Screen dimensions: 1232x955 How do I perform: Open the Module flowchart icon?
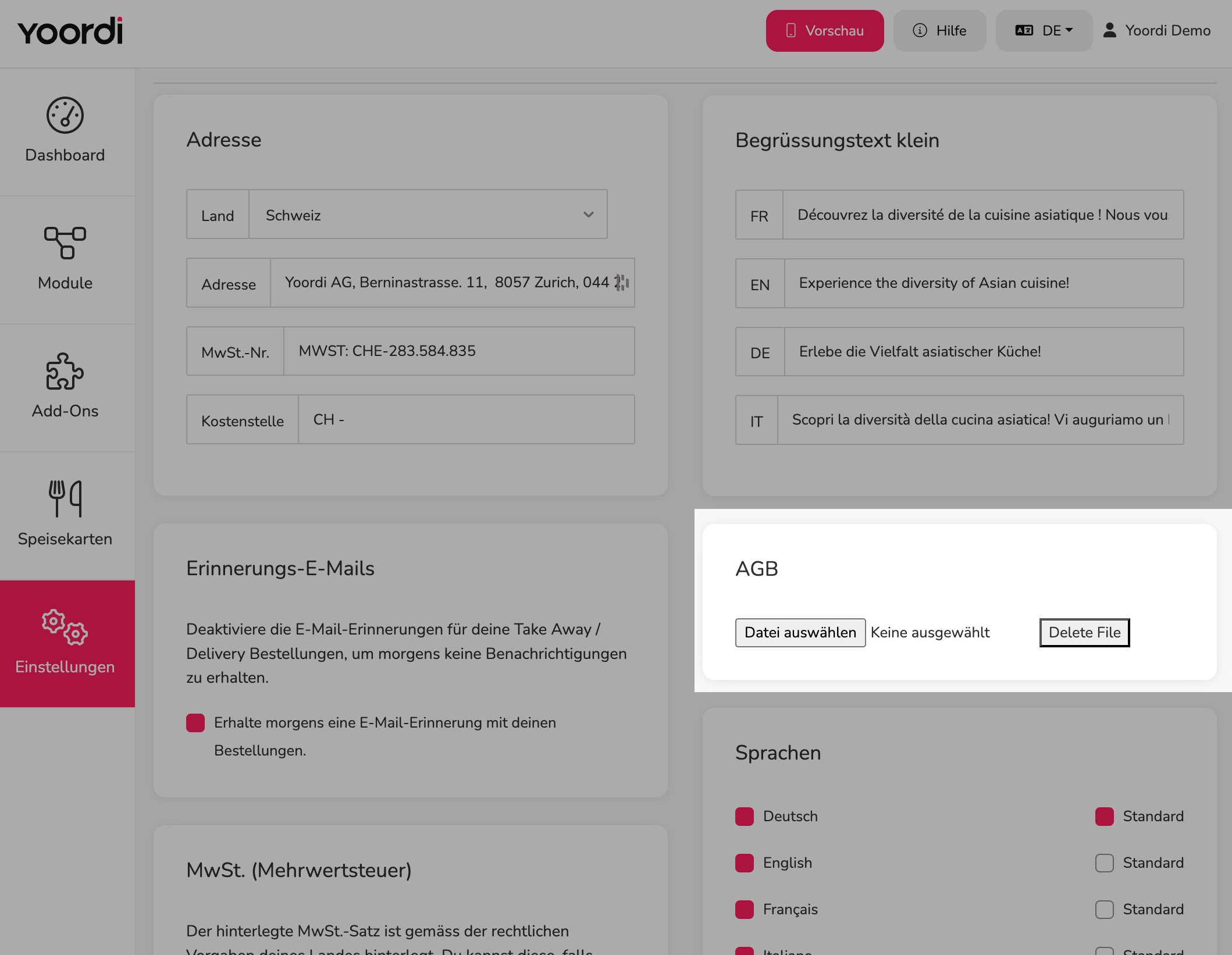65,243
